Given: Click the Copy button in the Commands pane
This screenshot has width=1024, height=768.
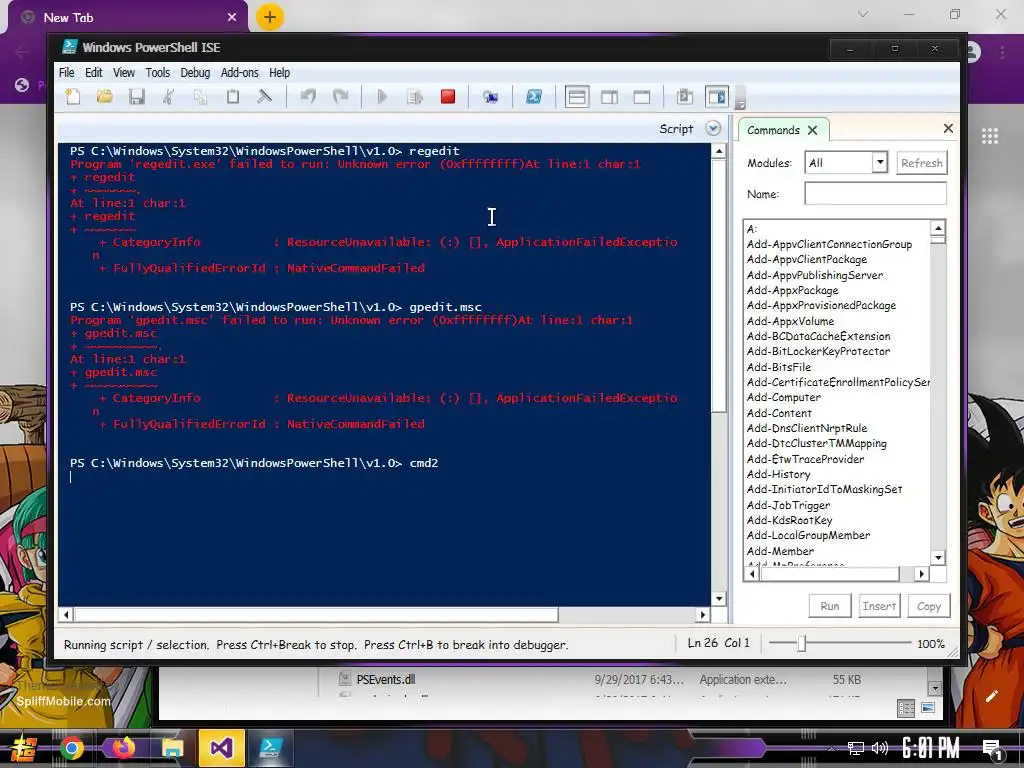Looking at the screenshot, I should click(929, 605).
